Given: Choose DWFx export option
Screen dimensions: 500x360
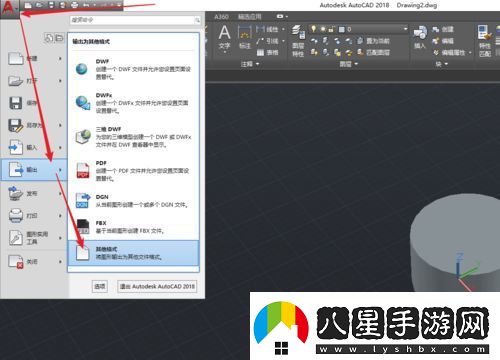Looking at the screenshot, I should tap(133, 103).
